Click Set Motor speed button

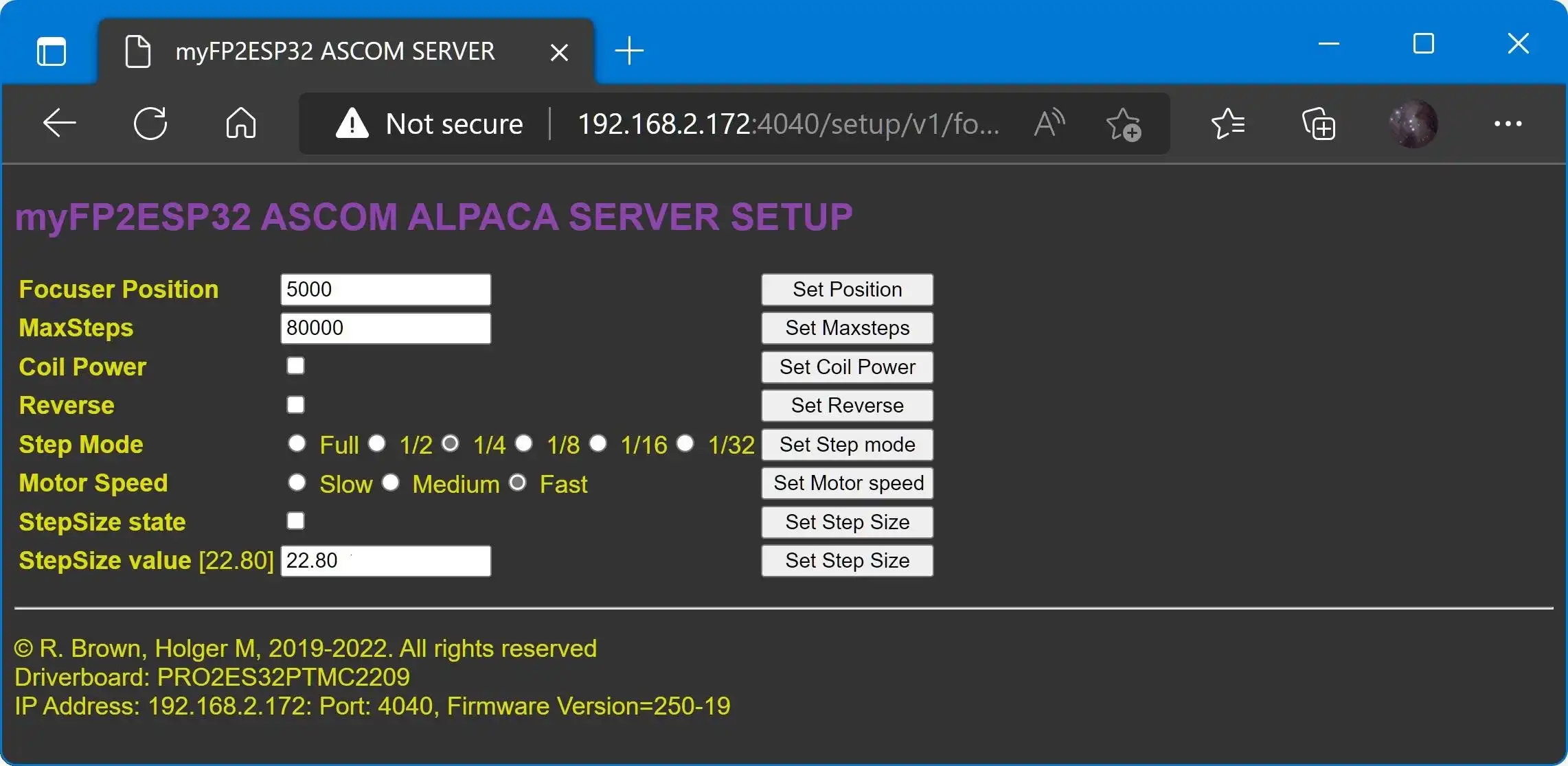(x=848, y=484)
